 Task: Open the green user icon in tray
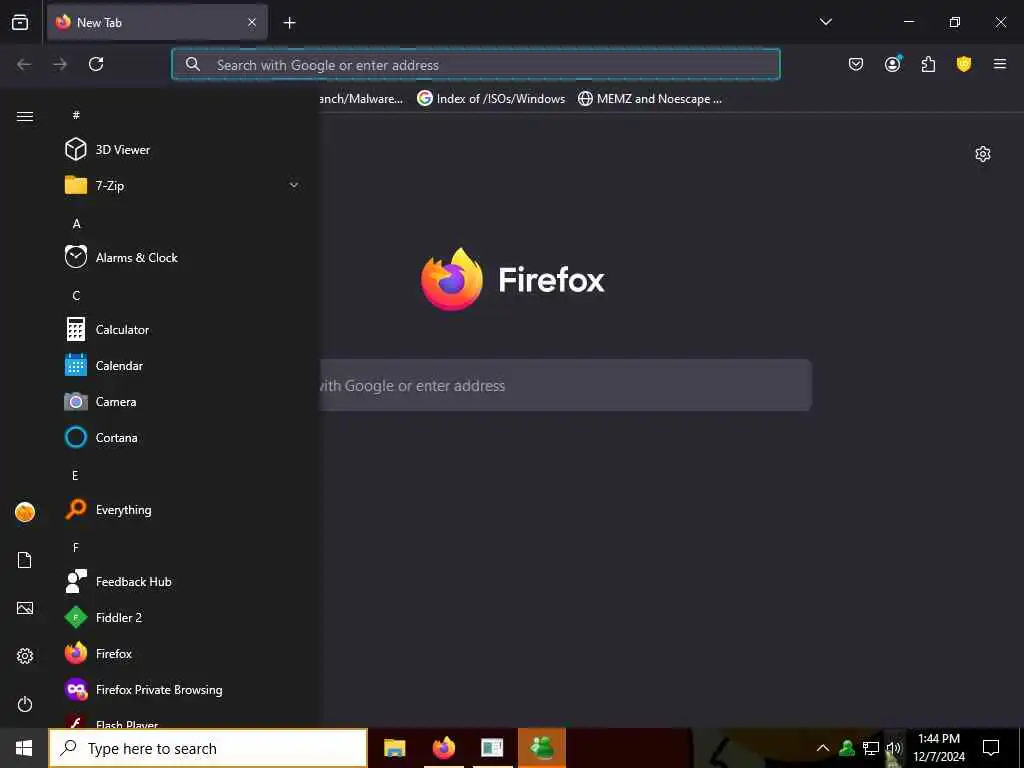pyautogui.click(x=847, y=748)
